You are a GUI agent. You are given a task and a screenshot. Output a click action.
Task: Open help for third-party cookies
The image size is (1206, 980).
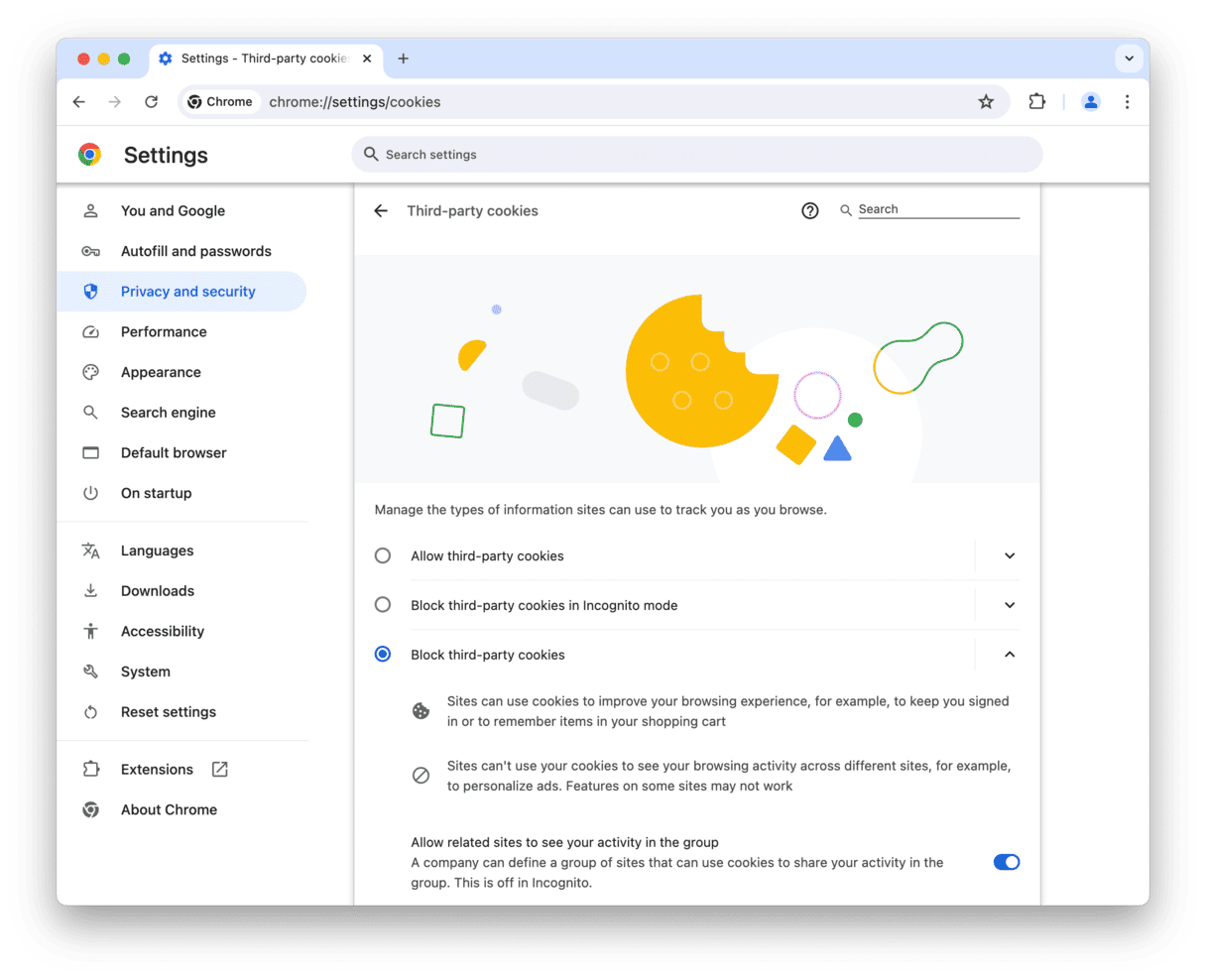[810, 210]
